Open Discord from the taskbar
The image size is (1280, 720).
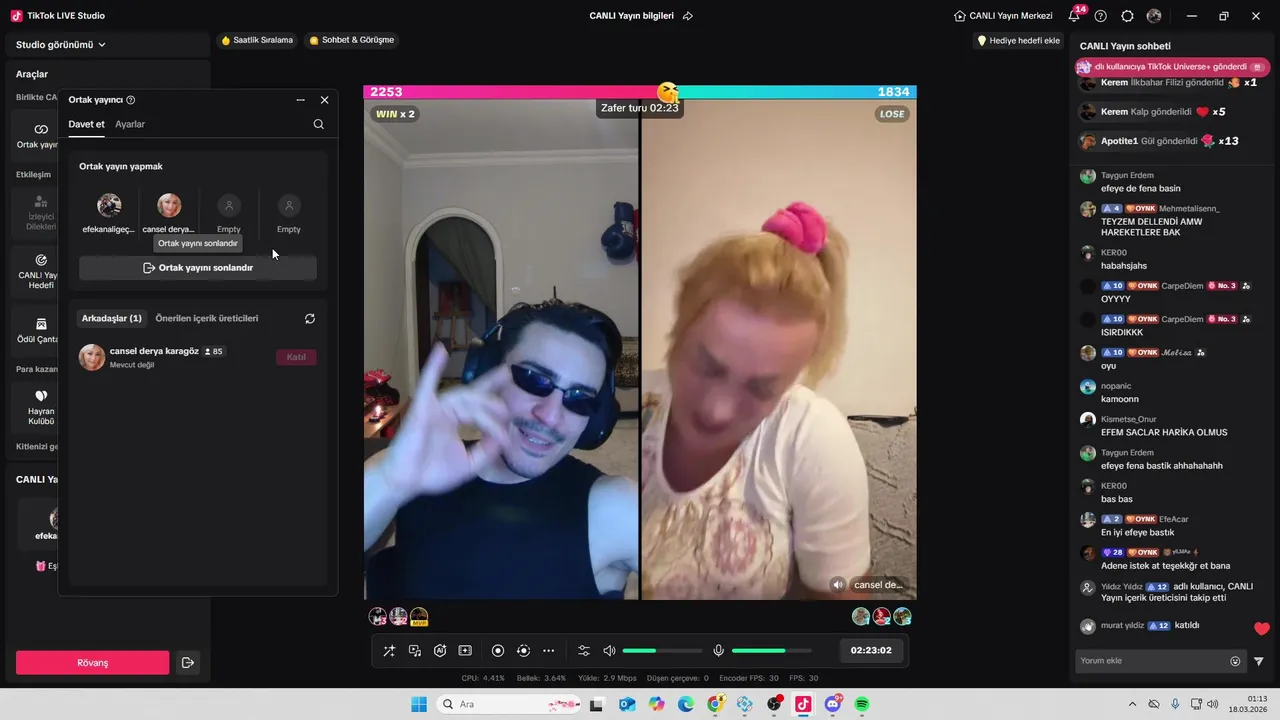coord(833,704)
